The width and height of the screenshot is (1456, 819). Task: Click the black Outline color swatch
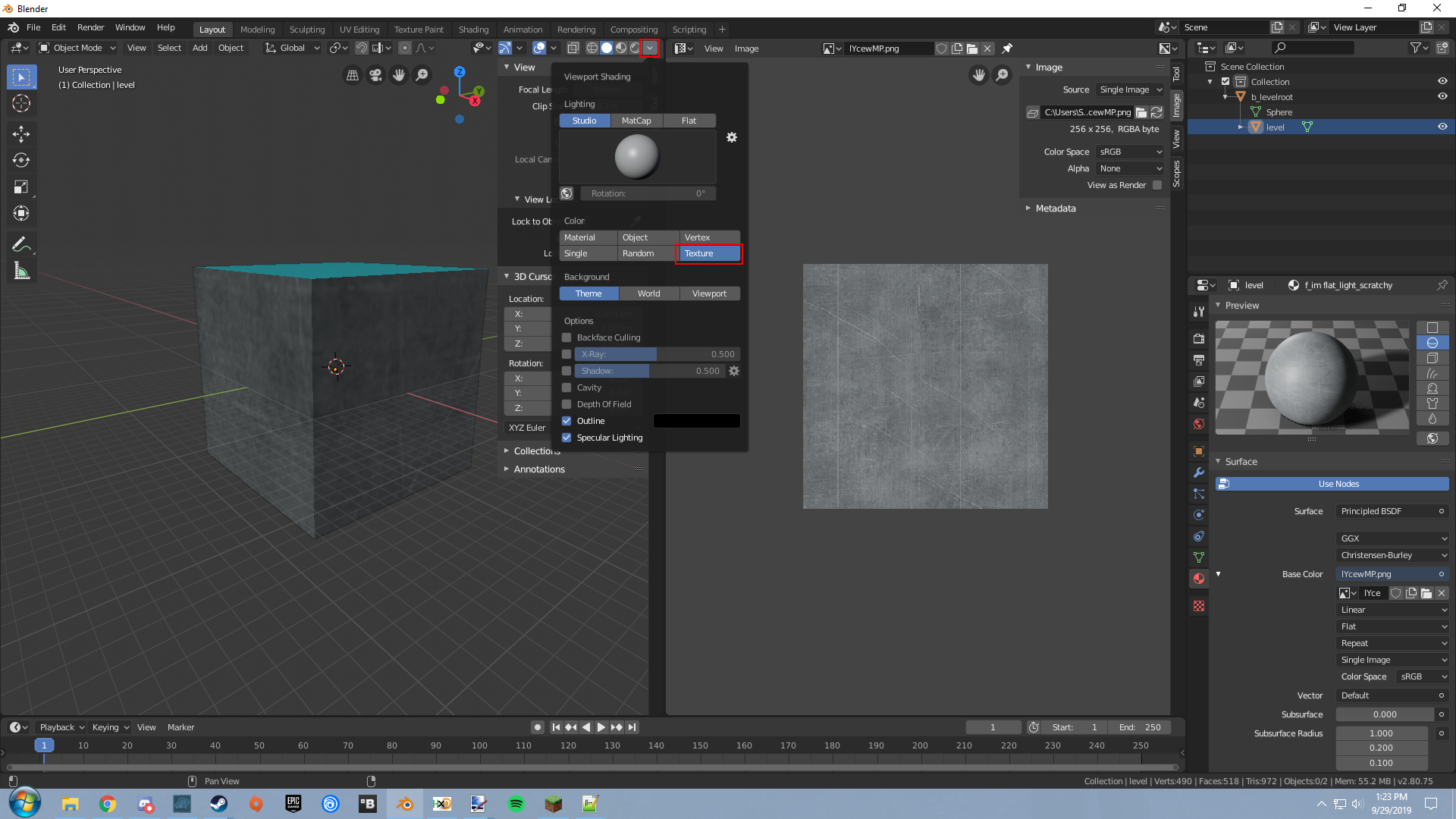tap(696, 421)
